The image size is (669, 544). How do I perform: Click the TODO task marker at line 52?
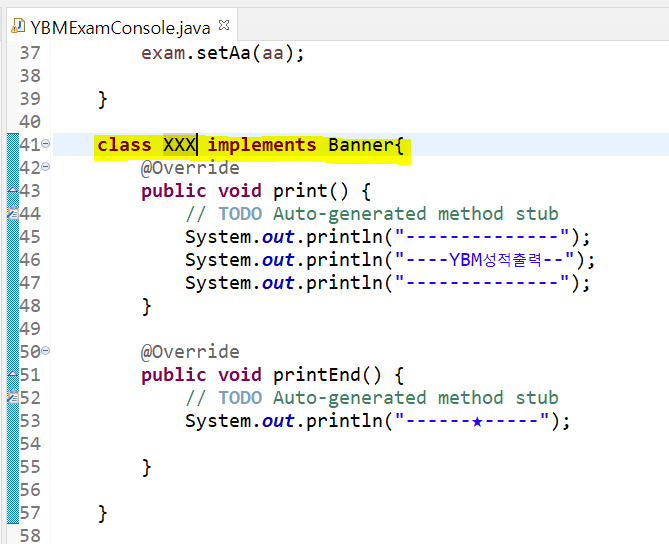pos(13,397)
